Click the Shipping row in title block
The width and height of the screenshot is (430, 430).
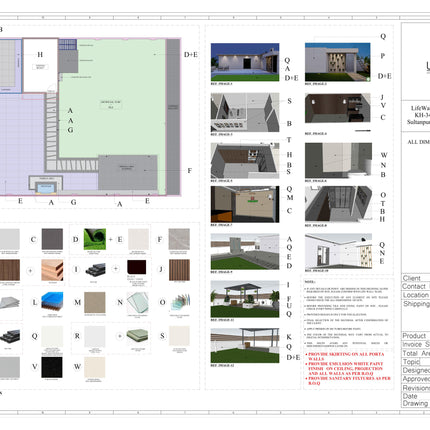click(416, 315)
